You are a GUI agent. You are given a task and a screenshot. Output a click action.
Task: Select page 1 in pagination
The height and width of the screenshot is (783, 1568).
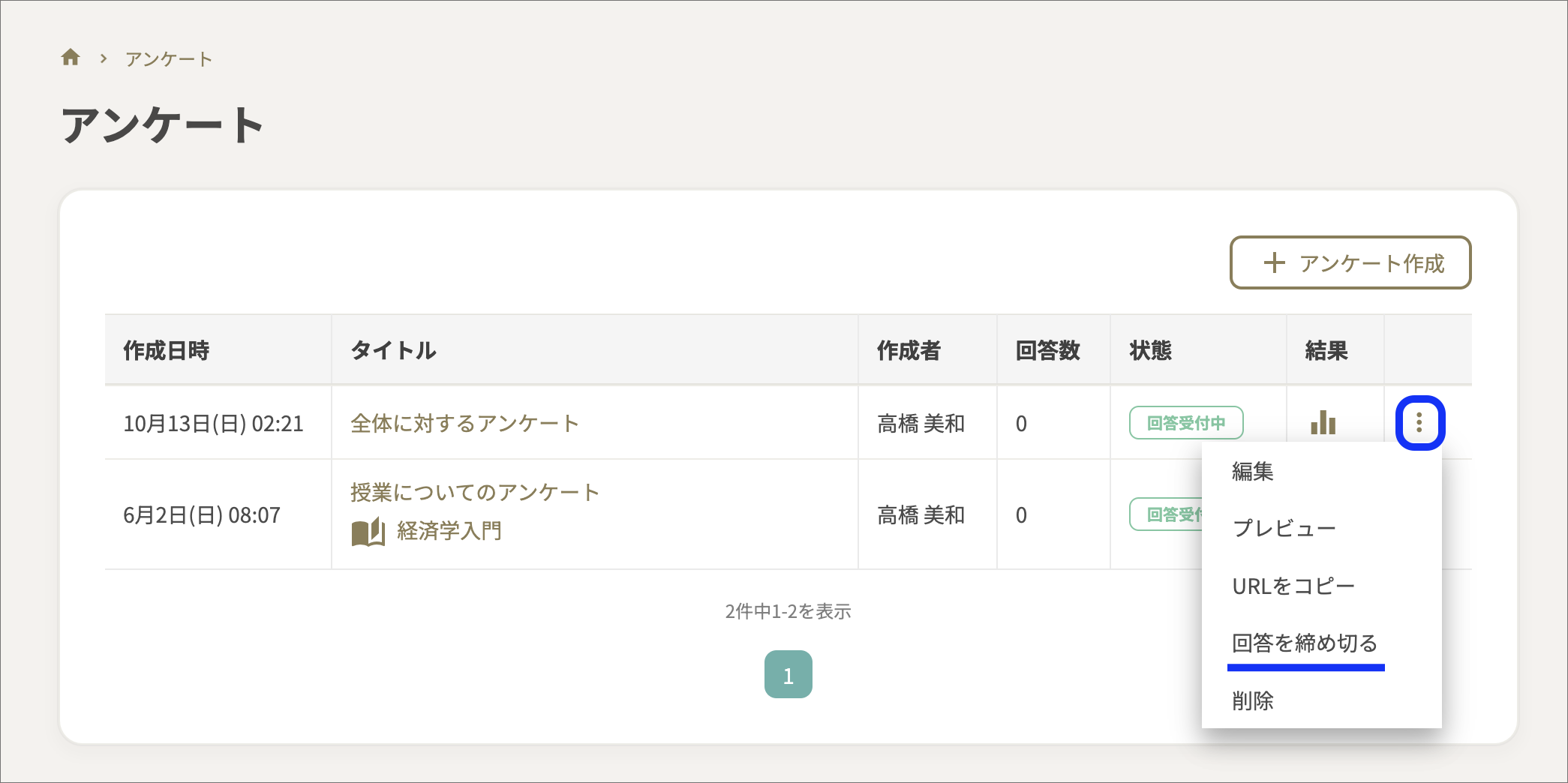coord(789,673)
